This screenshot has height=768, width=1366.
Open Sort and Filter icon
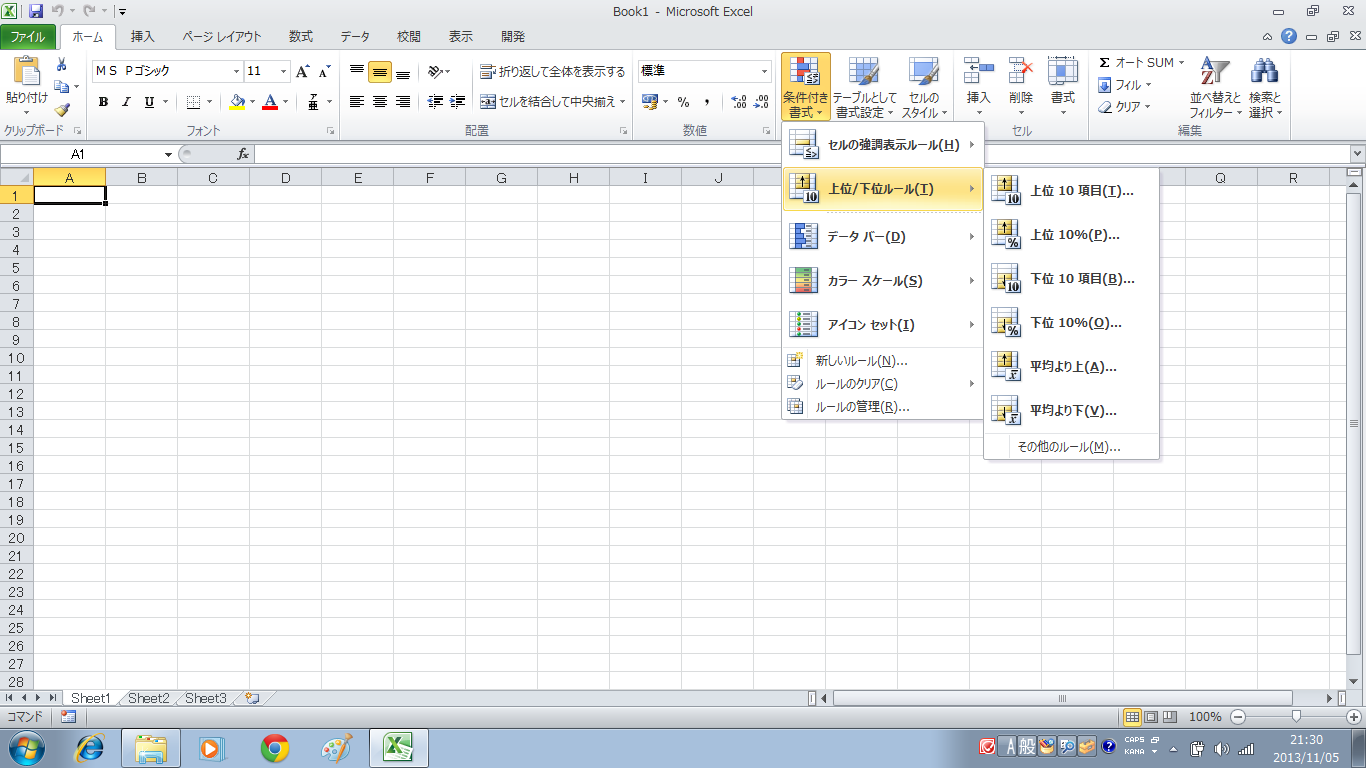click(1214, 72)
